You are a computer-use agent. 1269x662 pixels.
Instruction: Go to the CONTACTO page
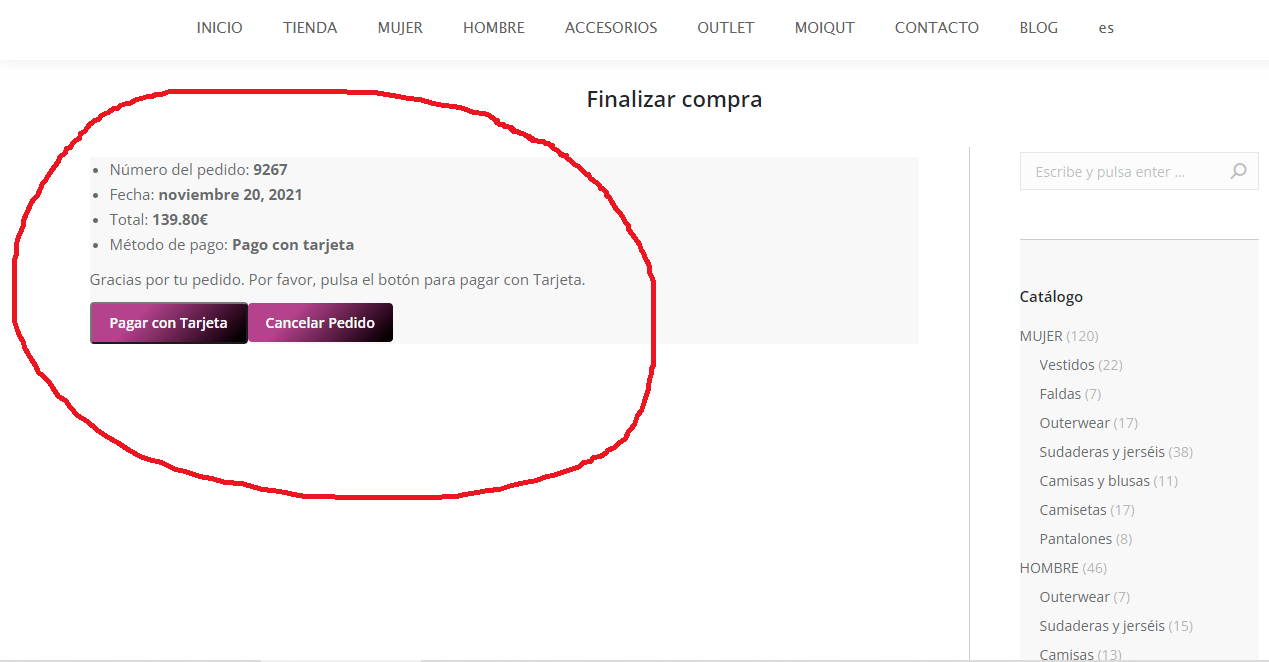(937, 28)
